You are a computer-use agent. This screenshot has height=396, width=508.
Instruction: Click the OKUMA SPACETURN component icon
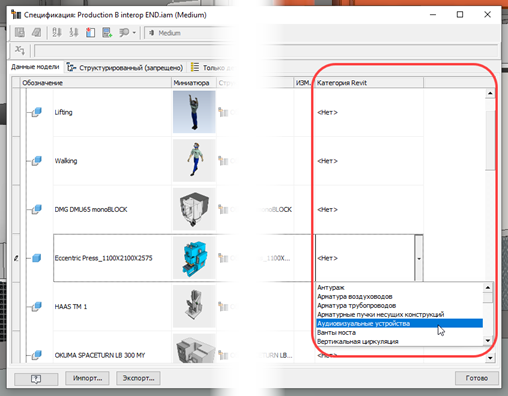tap(36, 355)
